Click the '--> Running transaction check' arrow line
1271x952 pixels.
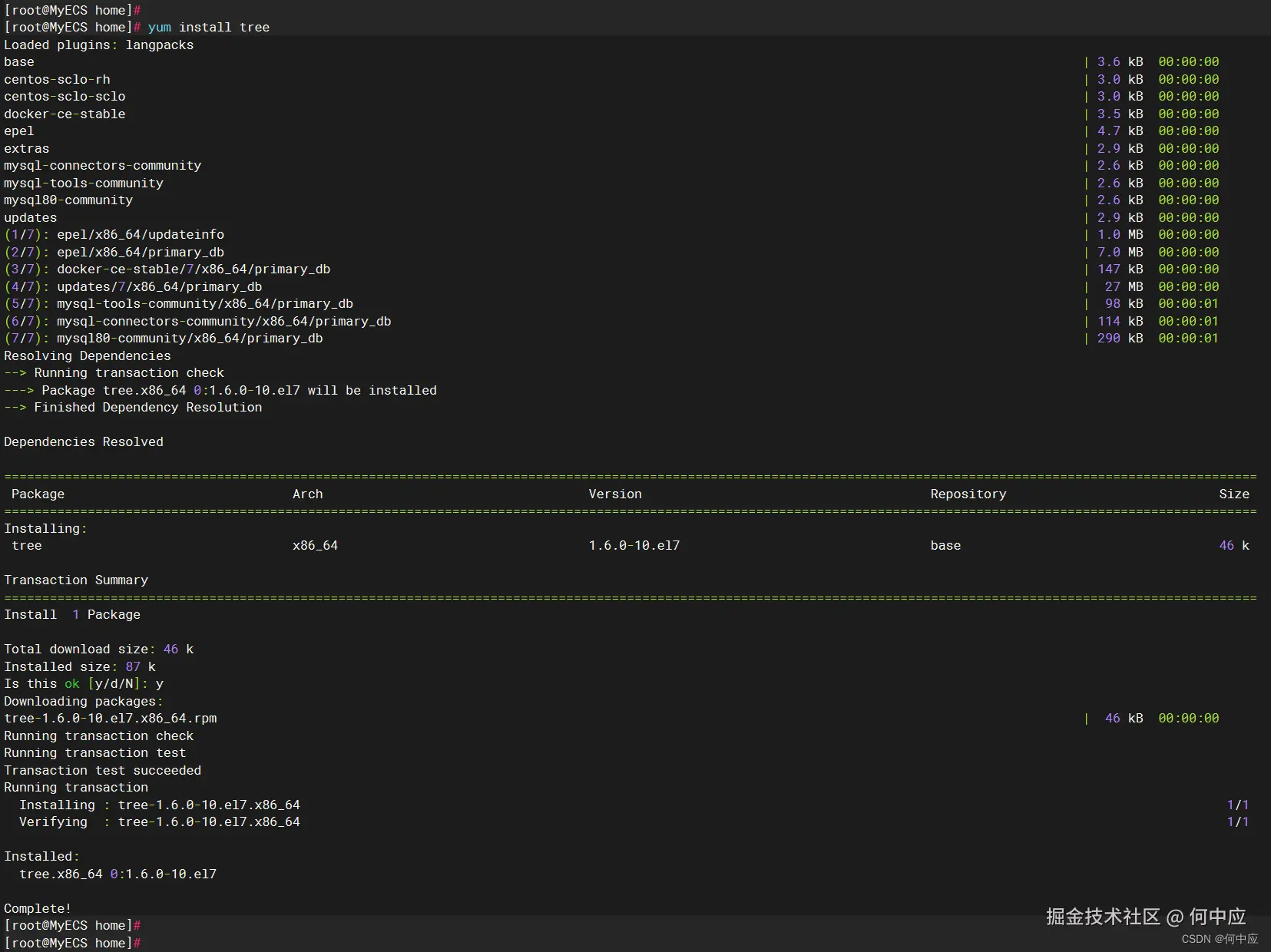click(x=114, y=373)
